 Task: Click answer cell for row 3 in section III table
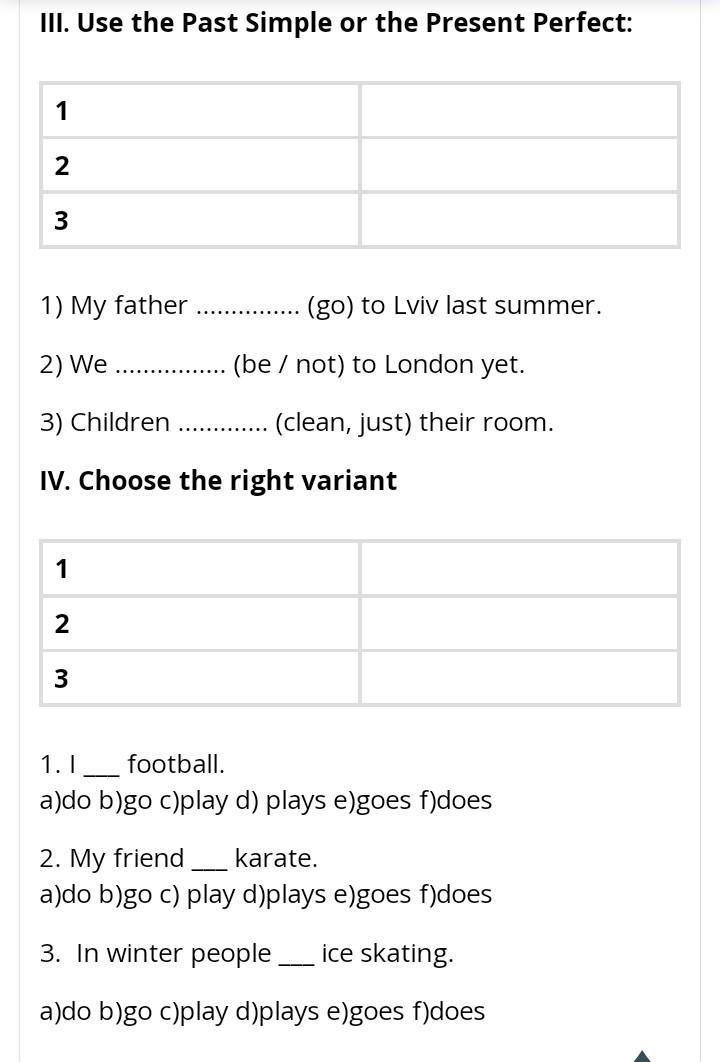point(519,220)
